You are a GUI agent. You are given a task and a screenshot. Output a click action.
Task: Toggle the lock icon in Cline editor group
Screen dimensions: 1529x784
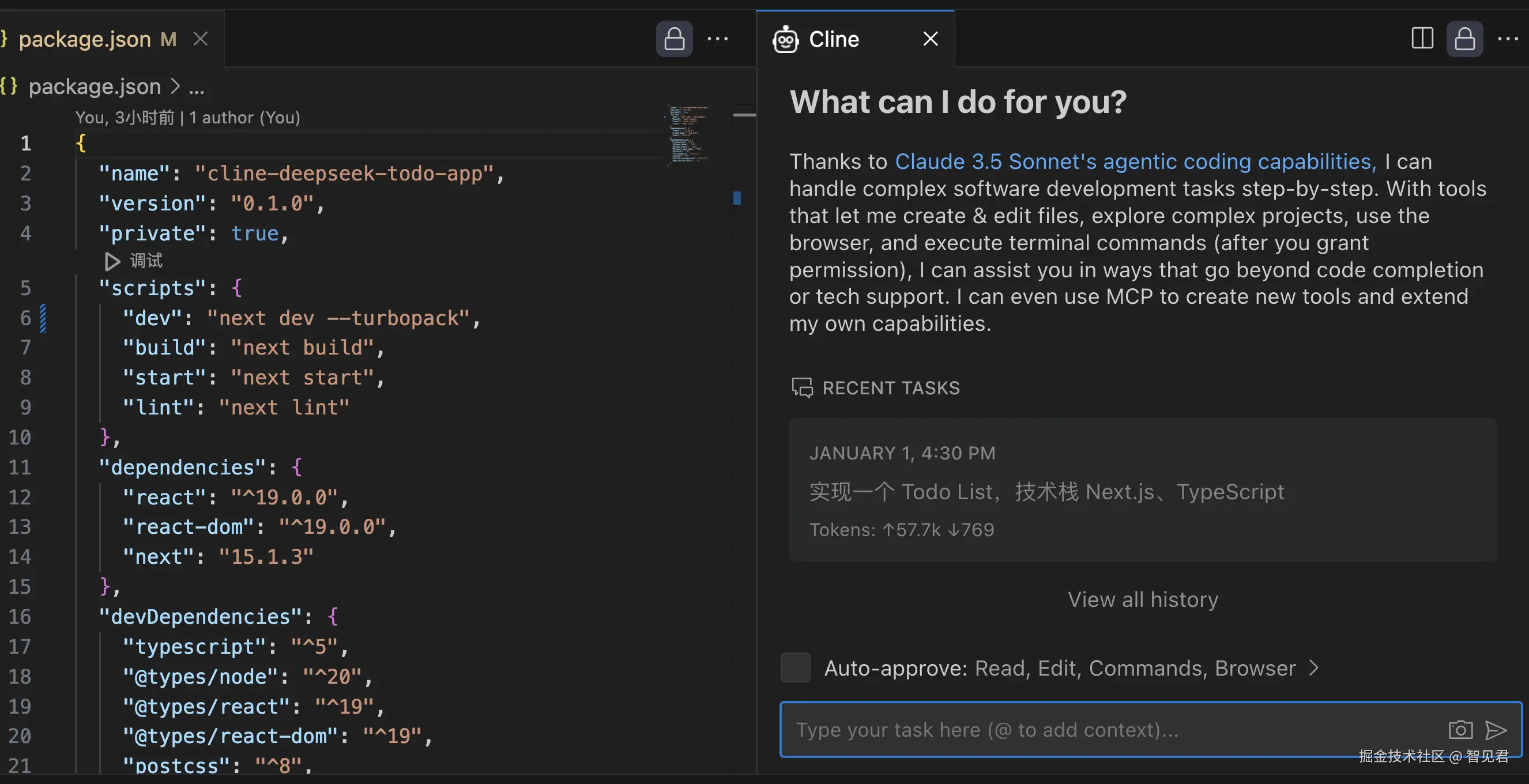[1464, 39]
